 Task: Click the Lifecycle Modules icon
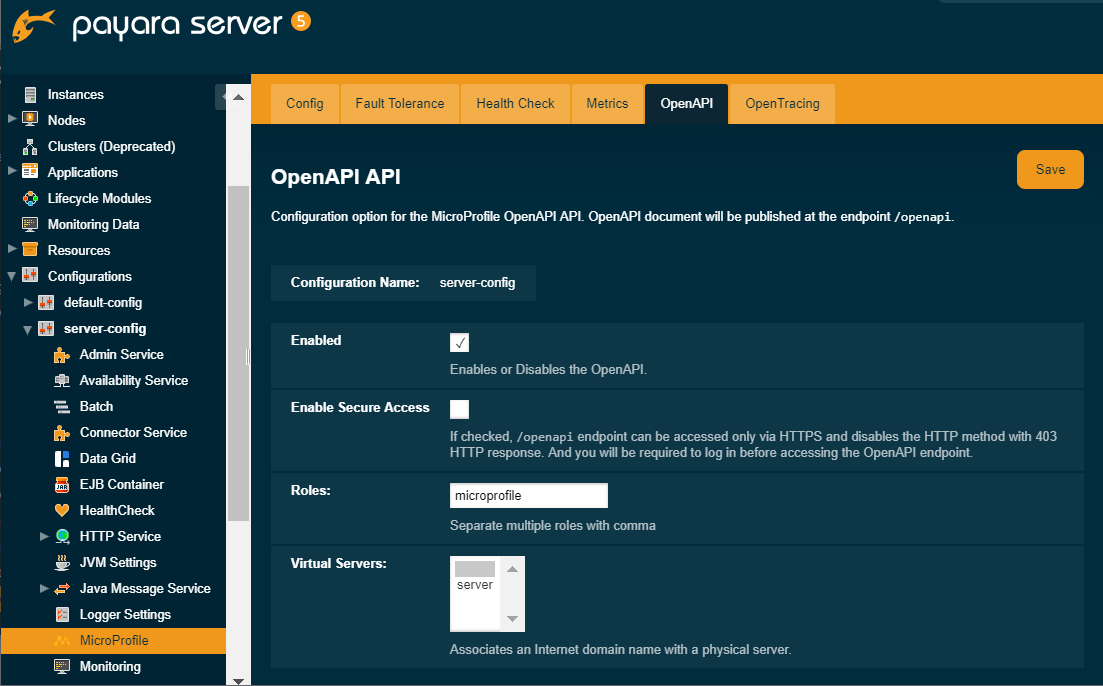30,198
